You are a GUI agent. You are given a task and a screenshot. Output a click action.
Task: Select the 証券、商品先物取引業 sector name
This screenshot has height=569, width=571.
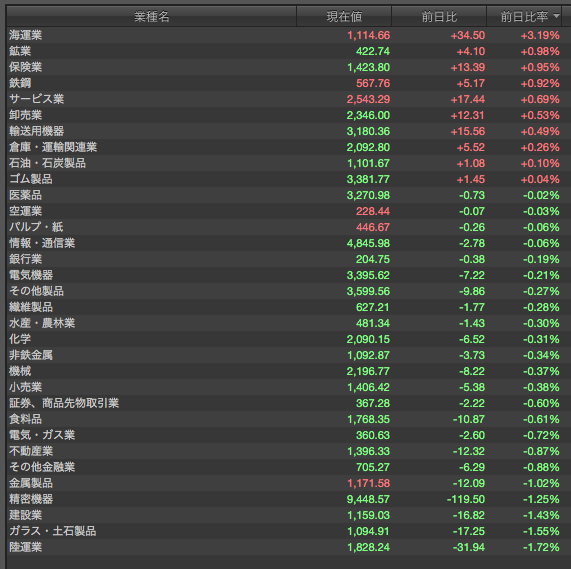tap(64, 403)
